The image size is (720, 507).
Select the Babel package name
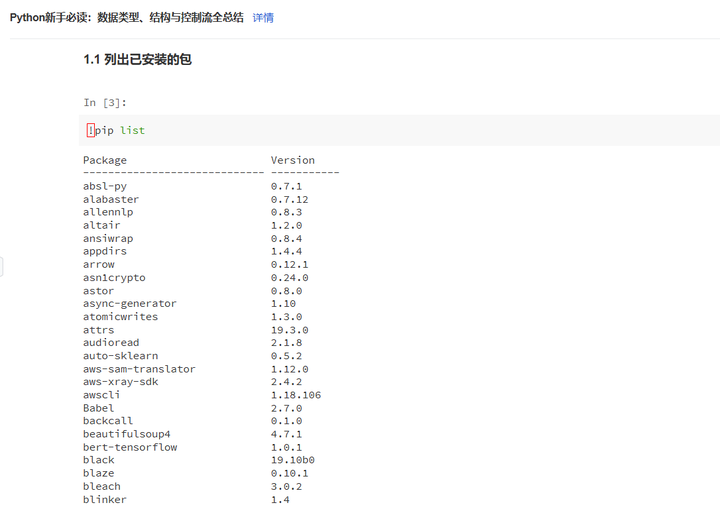(x=98, y=408)
